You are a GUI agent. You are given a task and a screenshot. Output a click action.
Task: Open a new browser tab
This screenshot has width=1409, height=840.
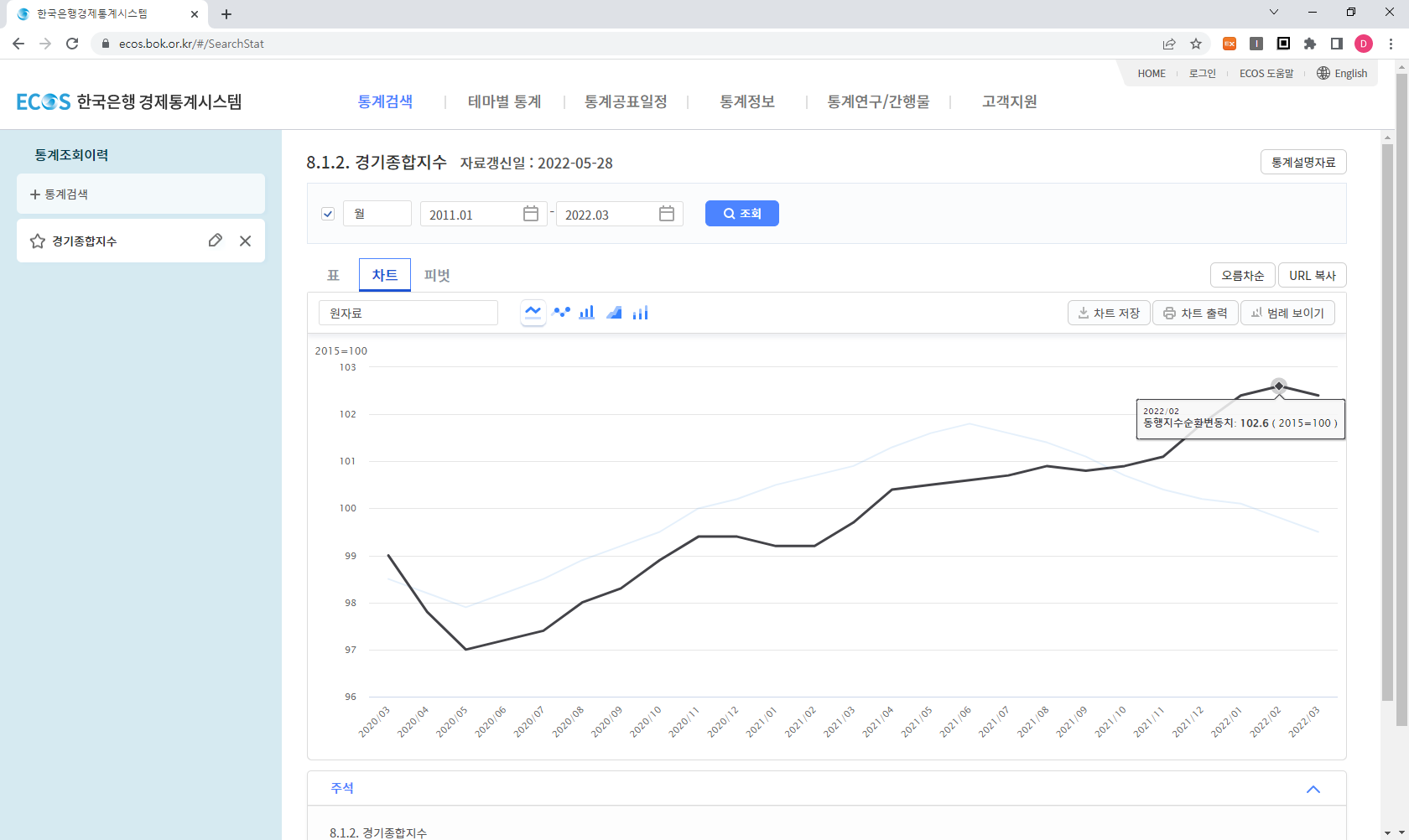tap(226, 14)
